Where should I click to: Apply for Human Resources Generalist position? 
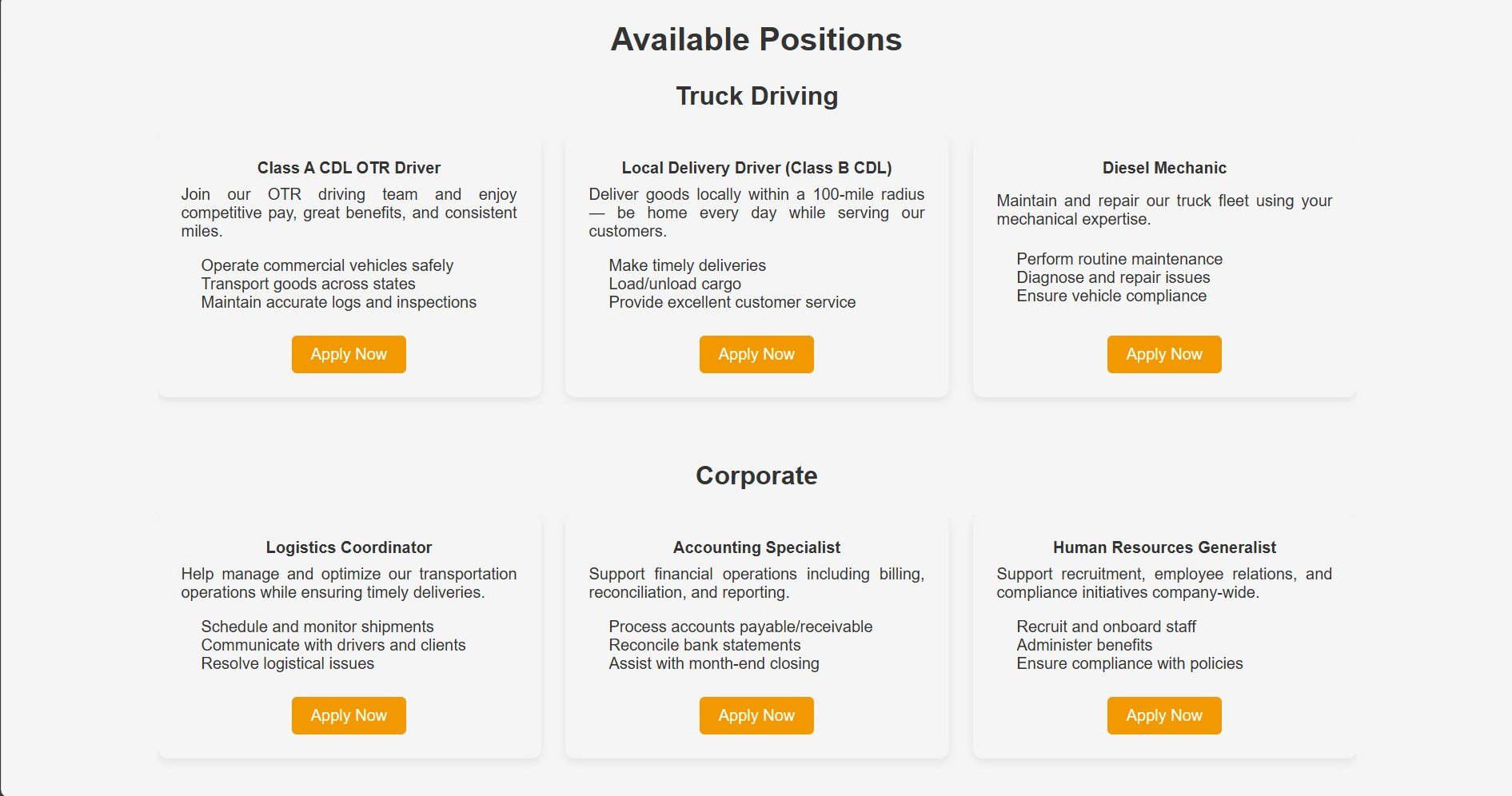[1164, 715]
